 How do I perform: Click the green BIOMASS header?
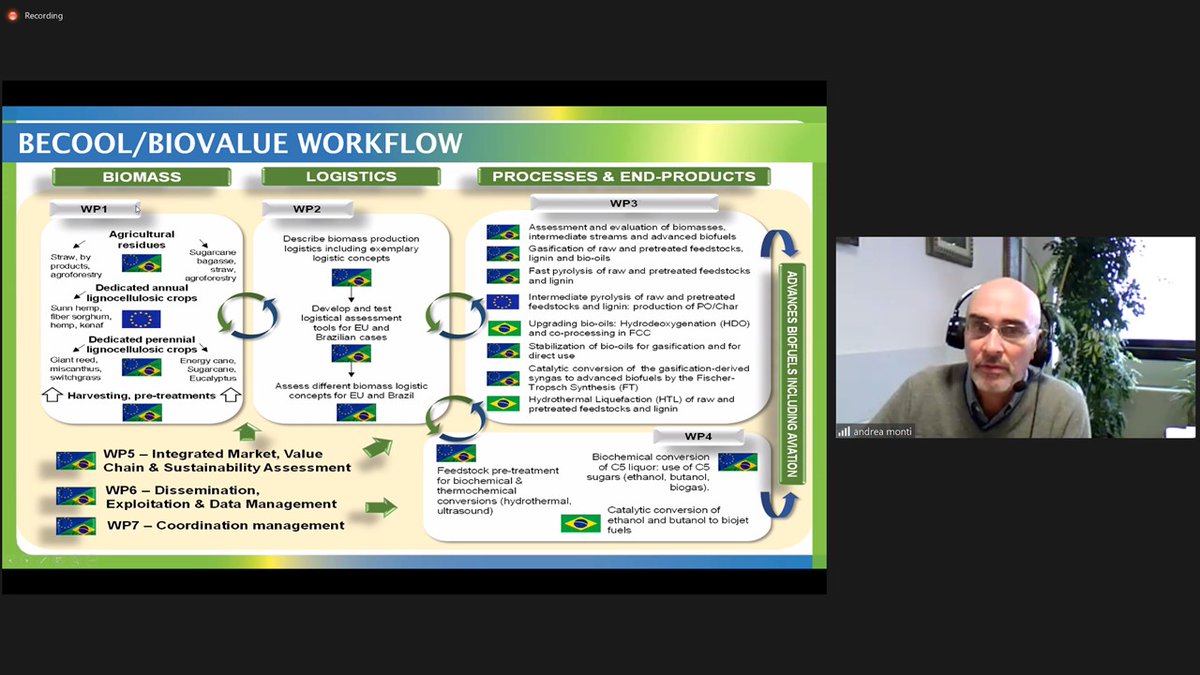tap(142, 177)
